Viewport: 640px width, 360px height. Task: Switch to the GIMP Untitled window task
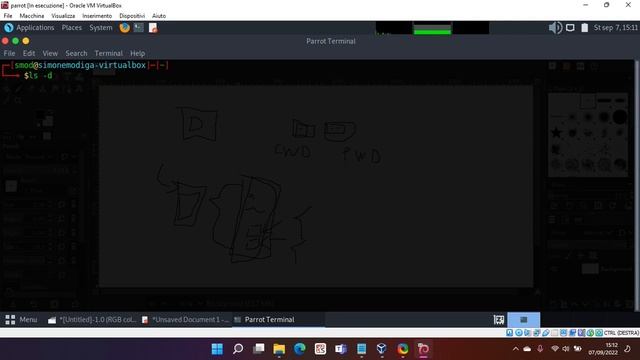(x=92, y=320)
